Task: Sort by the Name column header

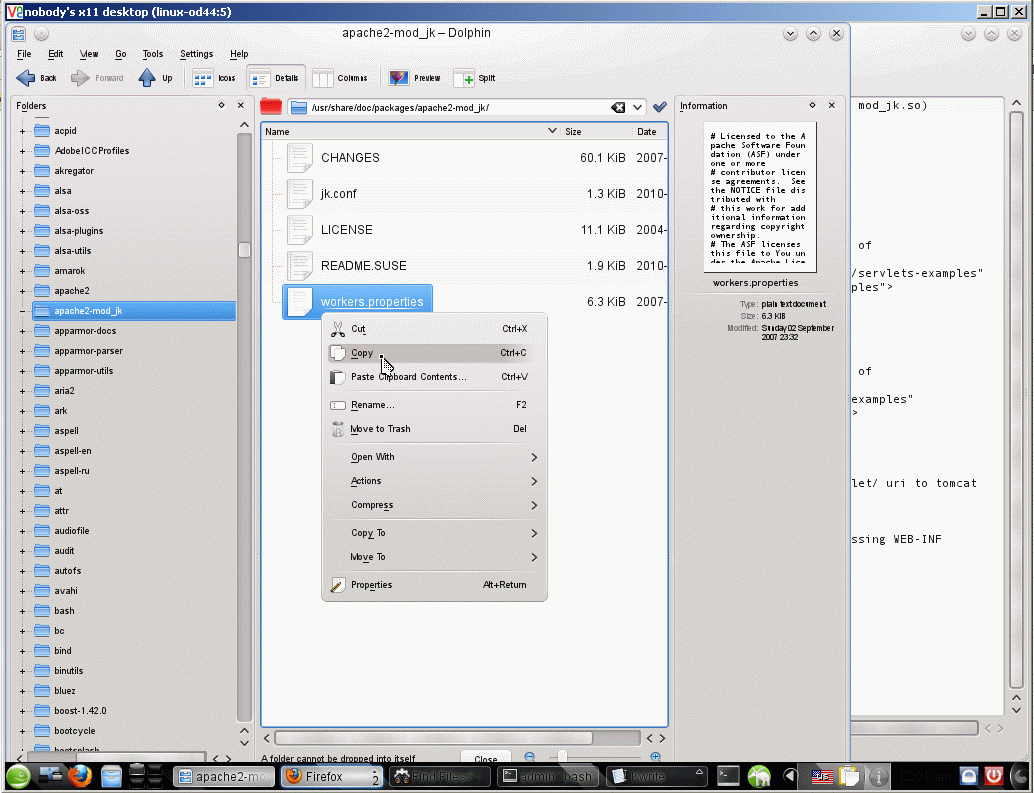Action: (x=410, y=131)
